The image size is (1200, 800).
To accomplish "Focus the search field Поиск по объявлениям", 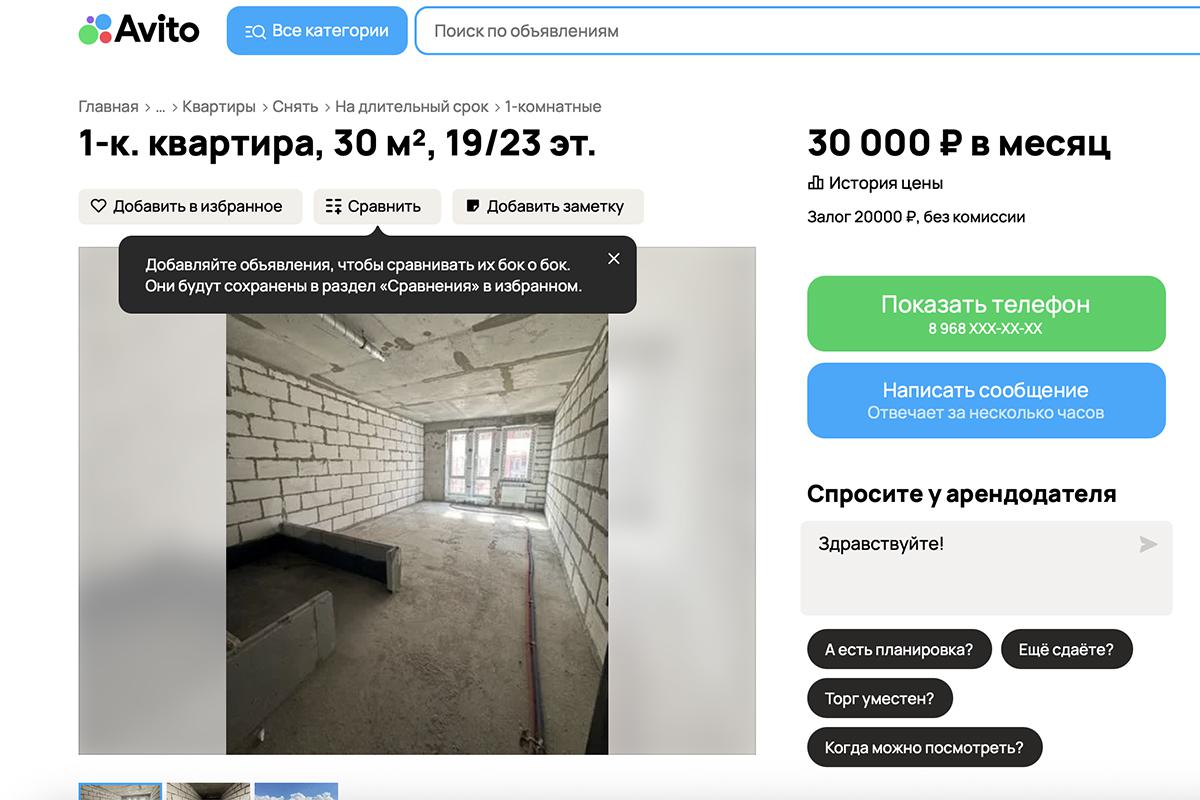I will (807, 31).
